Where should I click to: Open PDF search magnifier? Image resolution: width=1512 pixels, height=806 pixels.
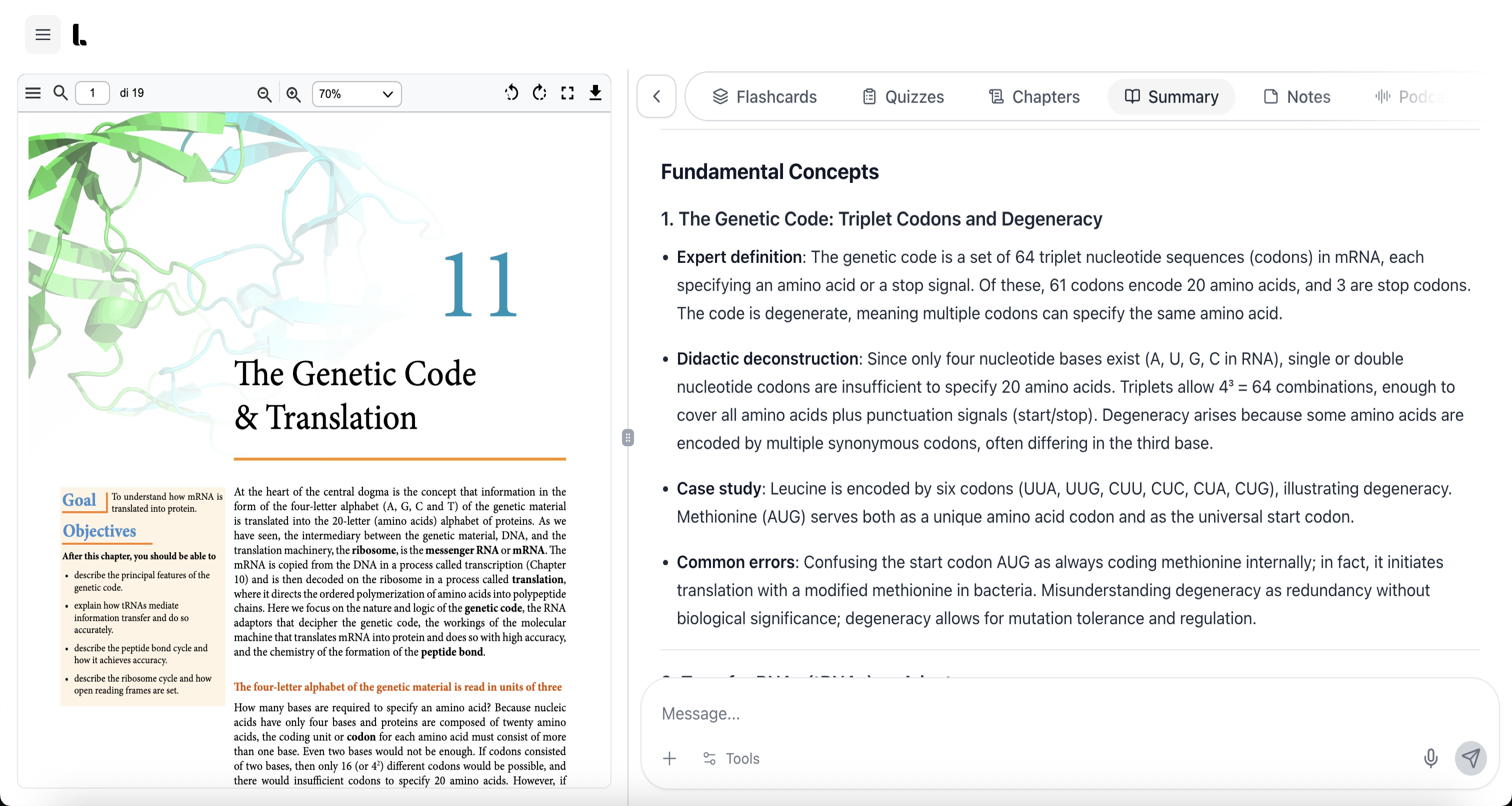[60, 92]
